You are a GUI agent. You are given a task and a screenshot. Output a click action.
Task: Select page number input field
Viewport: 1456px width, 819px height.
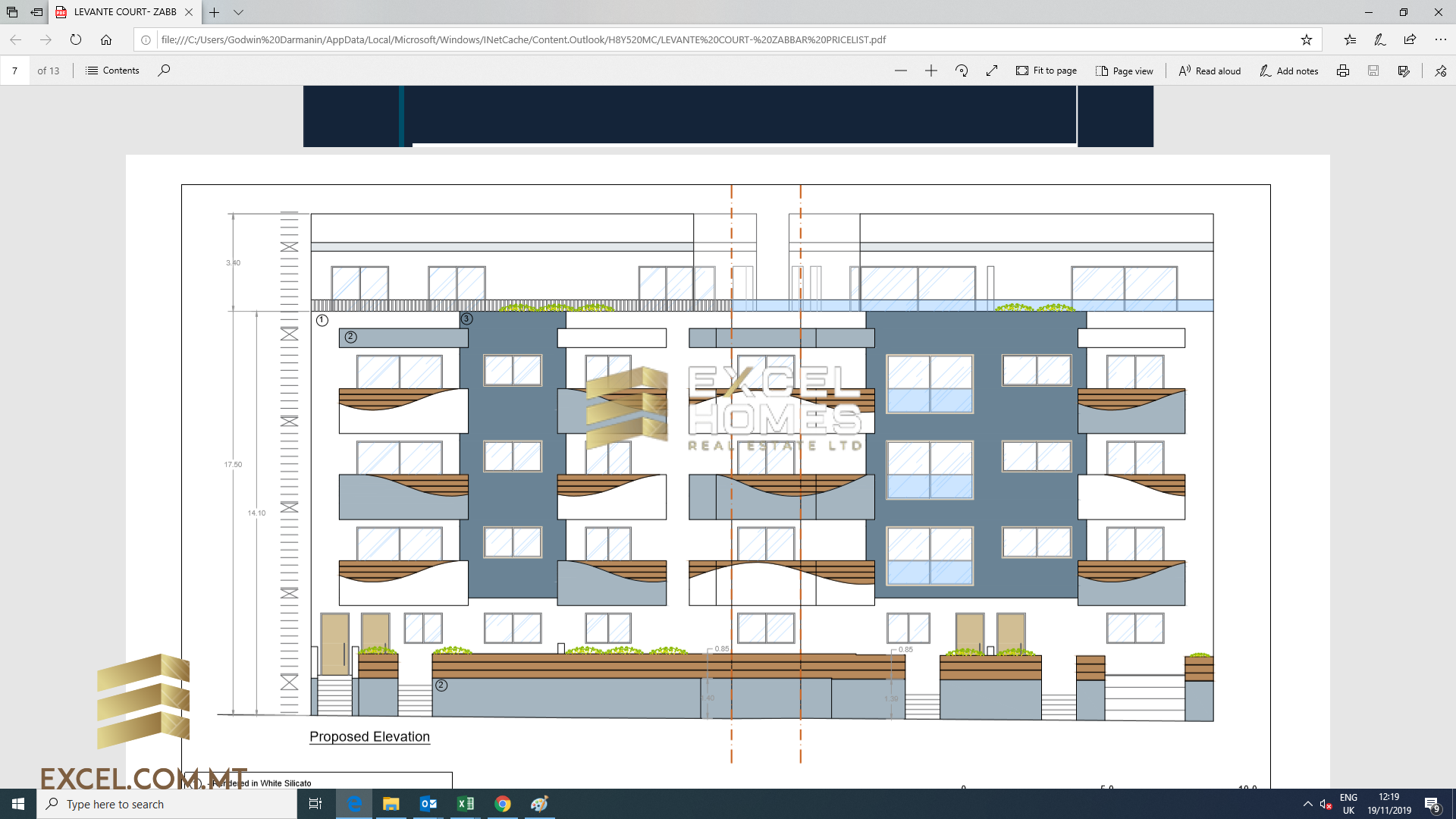[14, 70]
